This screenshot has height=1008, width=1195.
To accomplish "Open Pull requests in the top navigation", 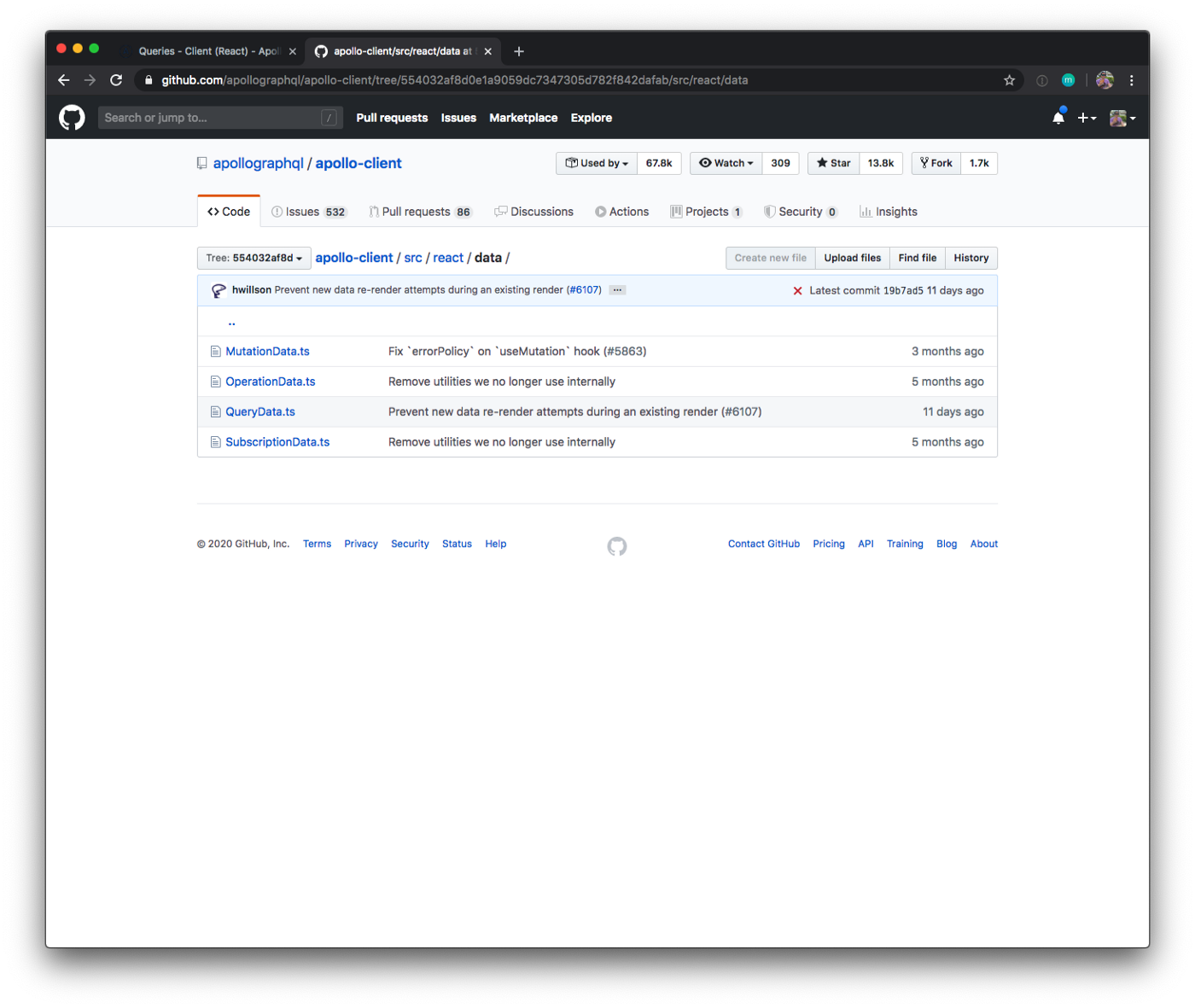I will pyautogui.click(x=392, y=118).
